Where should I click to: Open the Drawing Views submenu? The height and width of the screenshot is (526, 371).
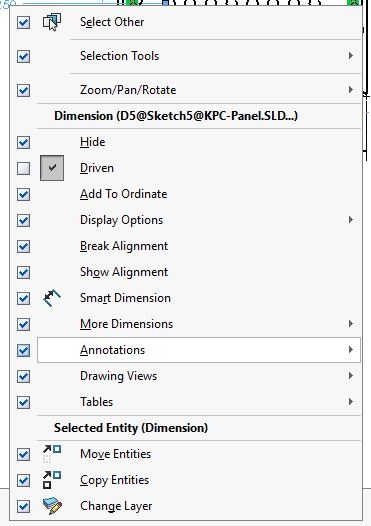click(x=199, y=376)
